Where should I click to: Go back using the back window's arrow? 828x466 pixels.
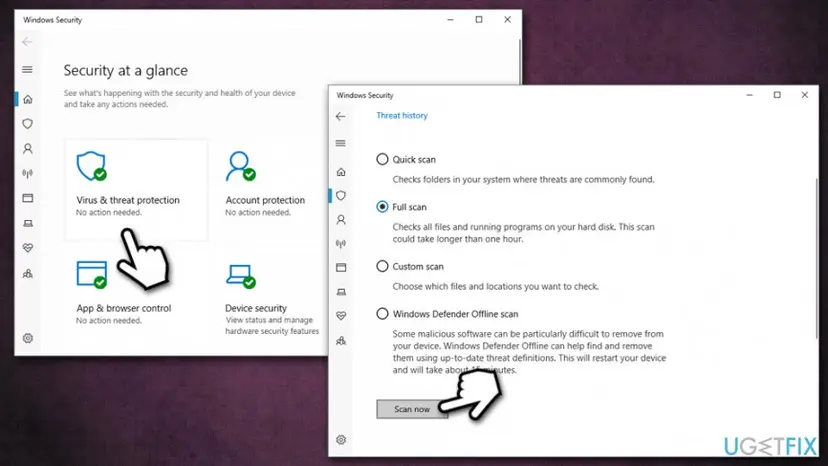tap(27, 42)
